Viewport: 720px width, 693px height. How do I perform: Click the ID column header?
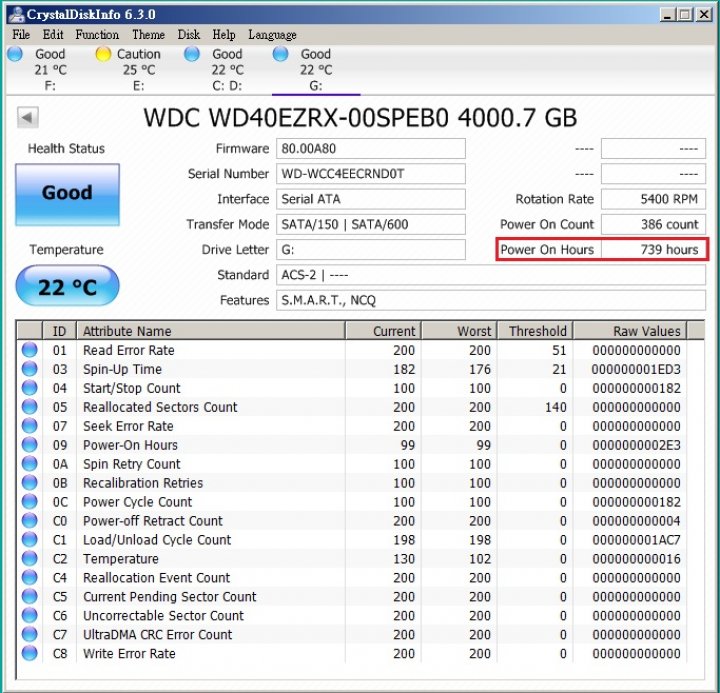coord(59,331)
